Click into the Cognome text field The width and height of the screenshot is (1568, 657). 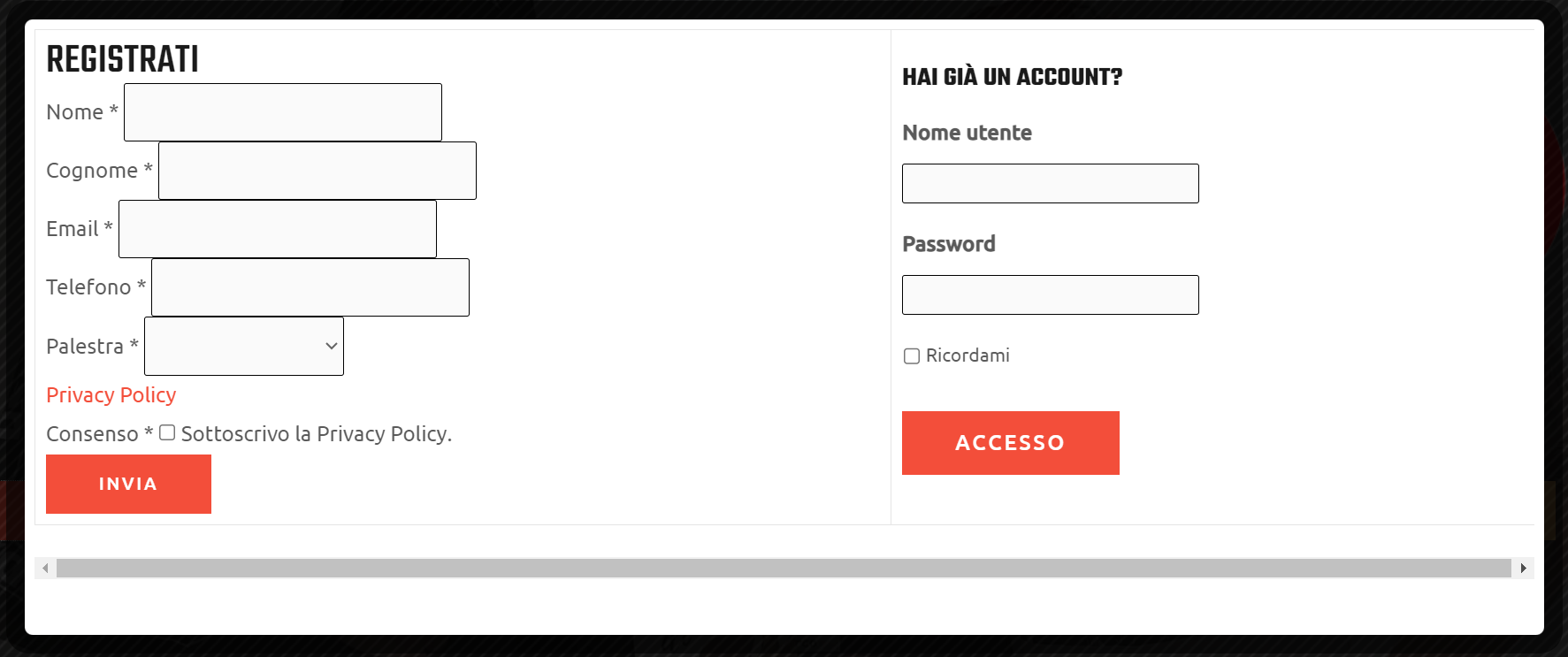click(317, 171)
